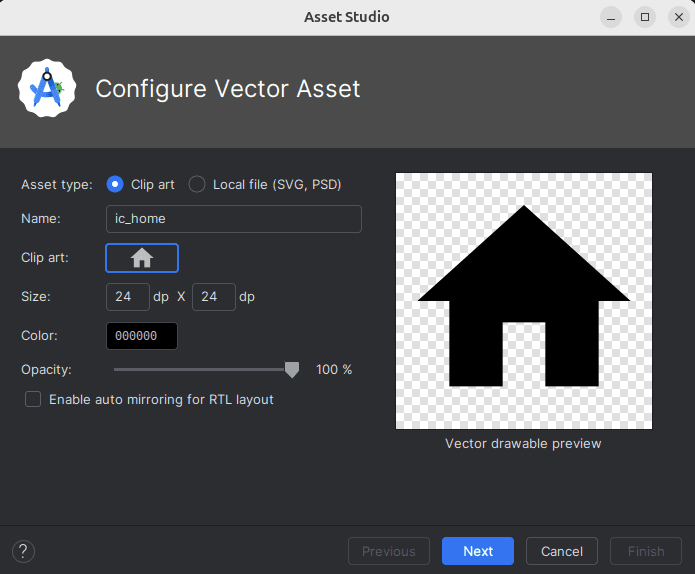The width and height of the screenshot is (695, 574).
Task: Click the Name label
Action: tap(41, 219)
